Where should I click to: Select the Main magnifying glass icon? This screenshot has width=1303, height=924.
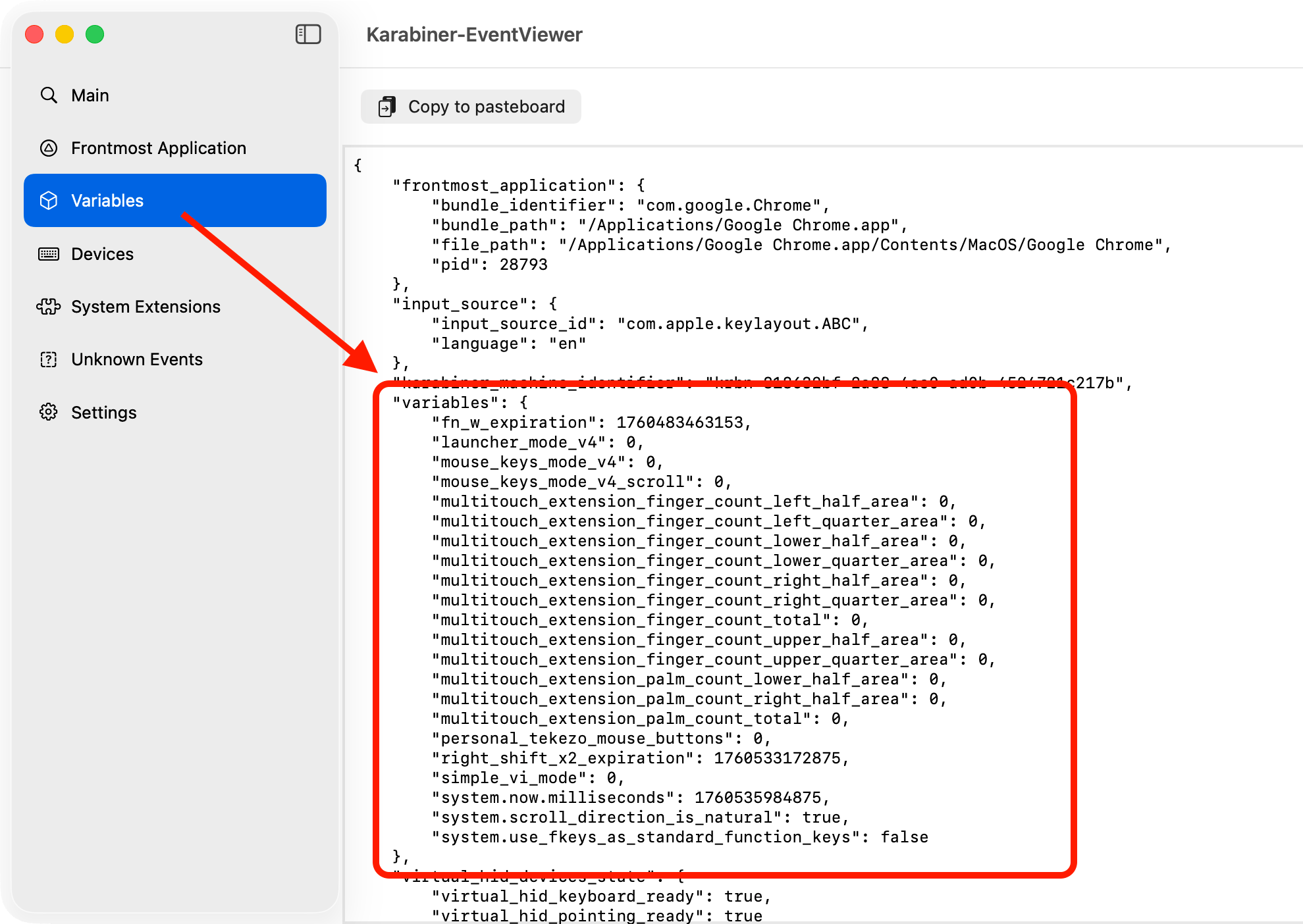coord(49,95)
